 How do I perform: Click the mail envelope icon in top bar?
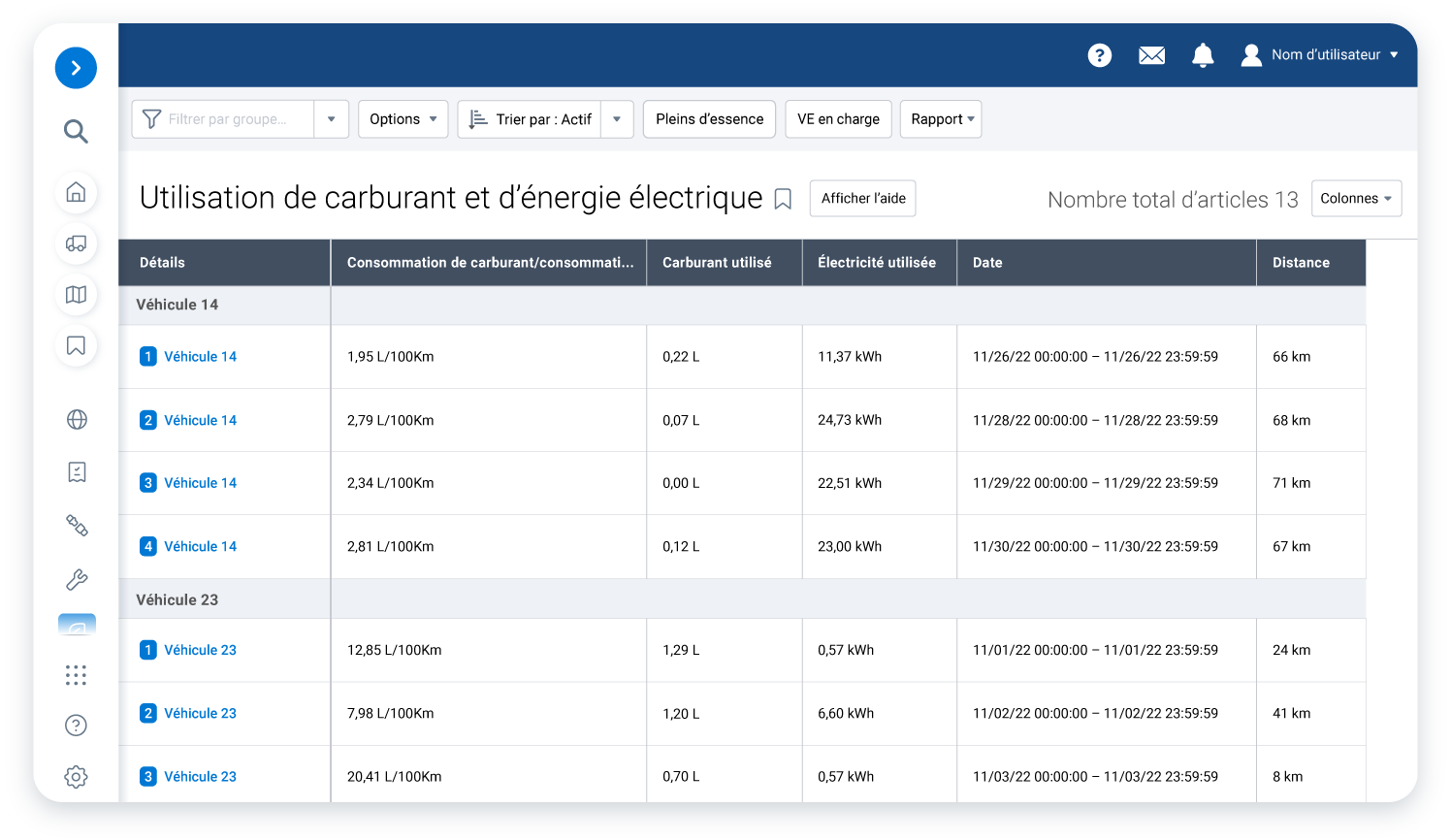1151,55
